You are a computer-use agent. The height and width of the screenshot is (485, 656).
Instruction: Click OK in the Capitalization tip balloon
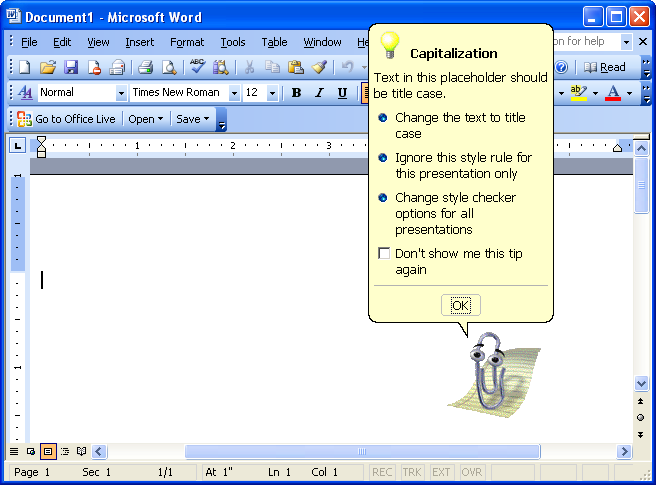[461, 305]
